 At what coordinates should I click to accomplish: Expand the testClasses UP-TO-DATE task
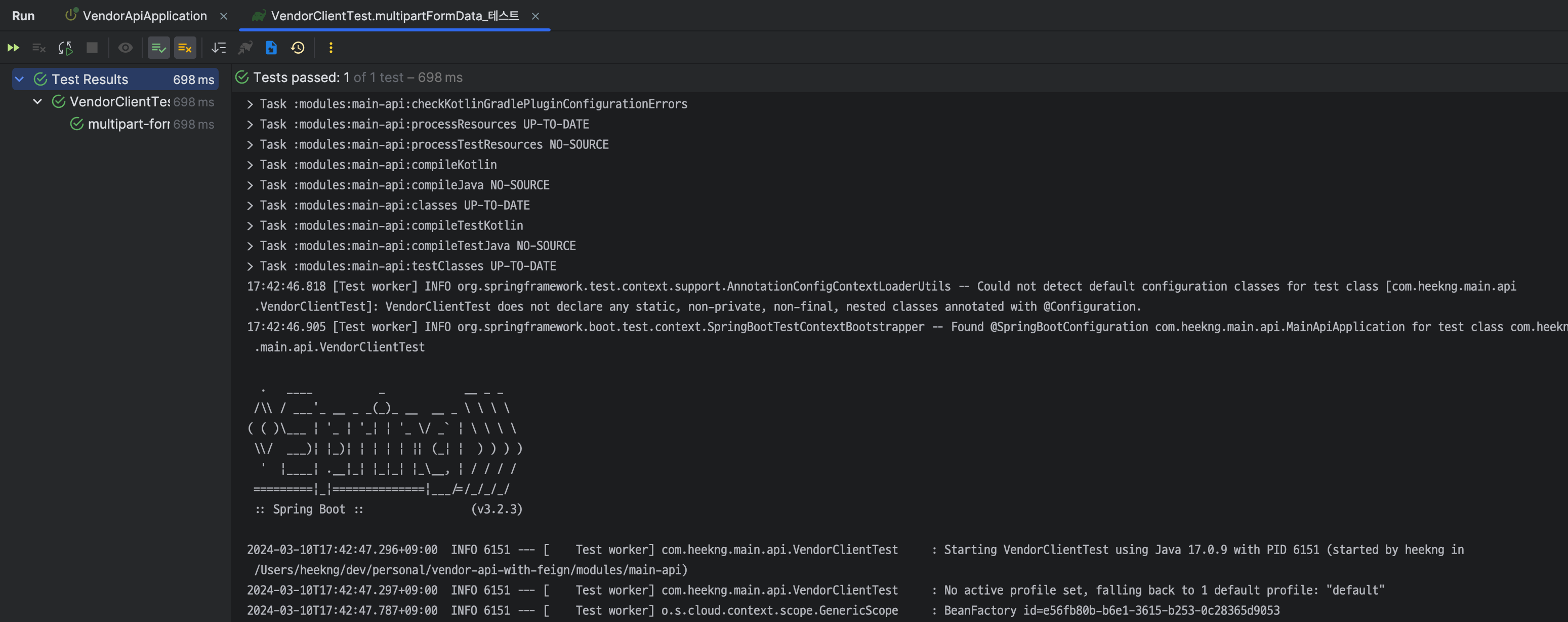[250, 266]
